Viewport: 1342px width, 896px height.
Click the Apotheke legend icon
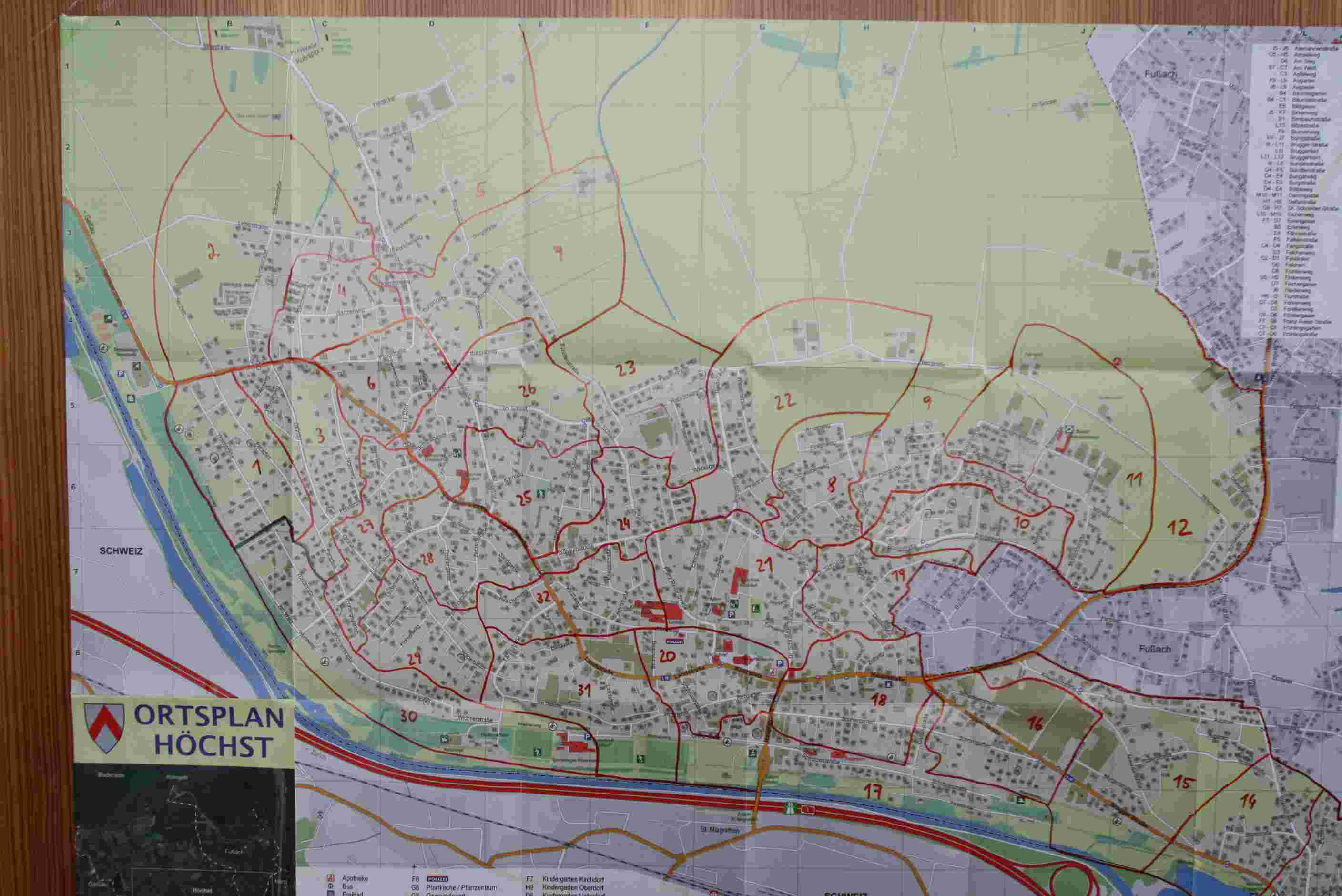pyautogui.click(x=330, y=878)
